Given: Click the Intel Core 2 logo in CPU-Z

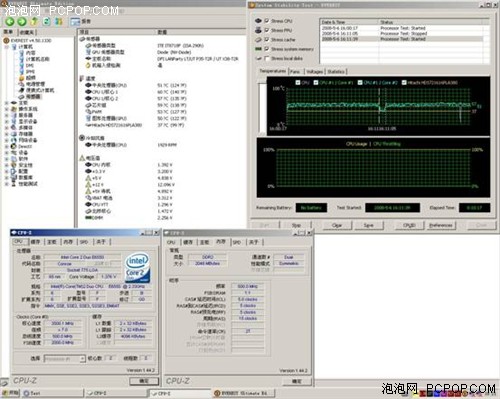Looking at the screenshot, I should pos(137,267).
